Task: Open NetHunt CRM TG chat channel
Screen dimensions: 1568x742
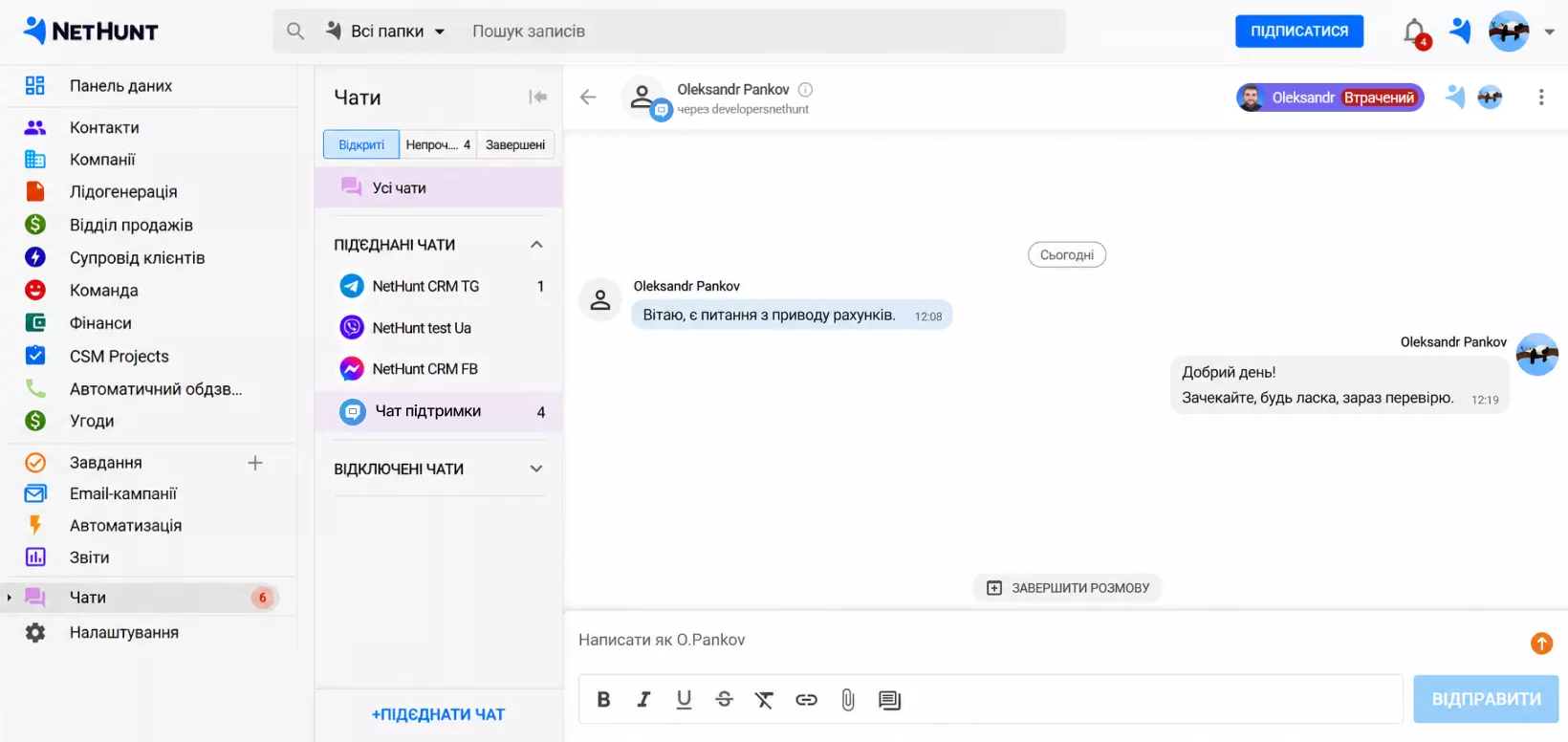Action: [439, 286]
